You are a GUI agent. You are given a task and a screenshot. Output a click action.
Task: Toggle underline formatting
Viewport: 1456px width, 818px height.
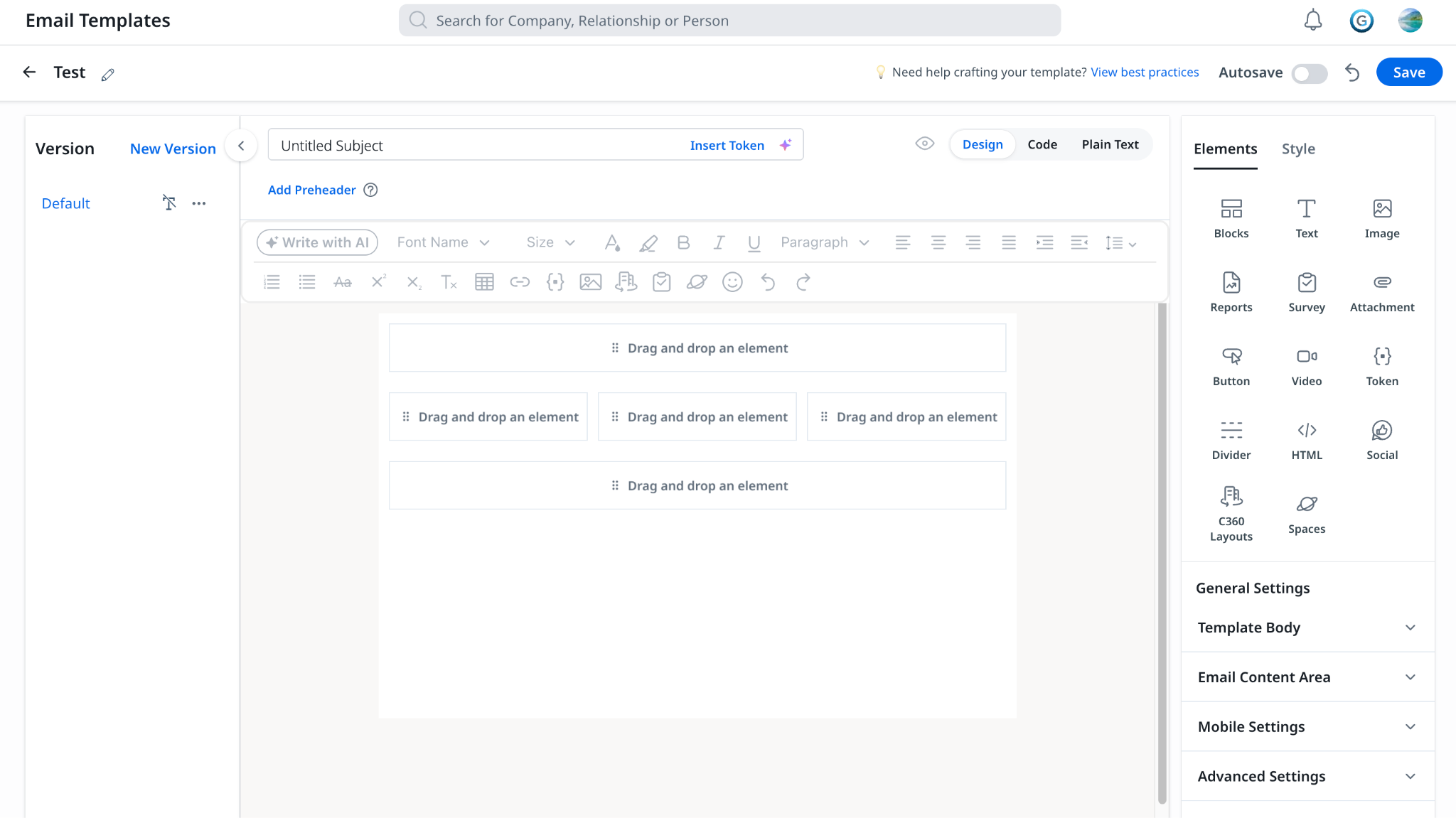click(x=754, y=243)
